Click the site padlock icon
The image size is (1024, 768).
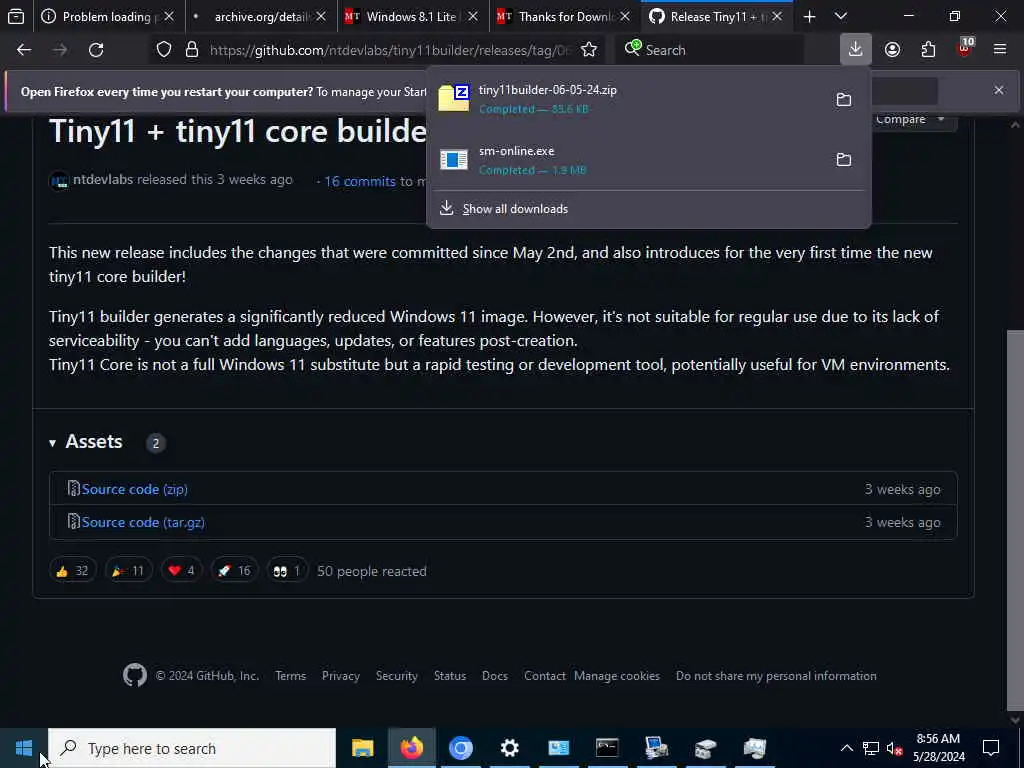pos(192,50)
